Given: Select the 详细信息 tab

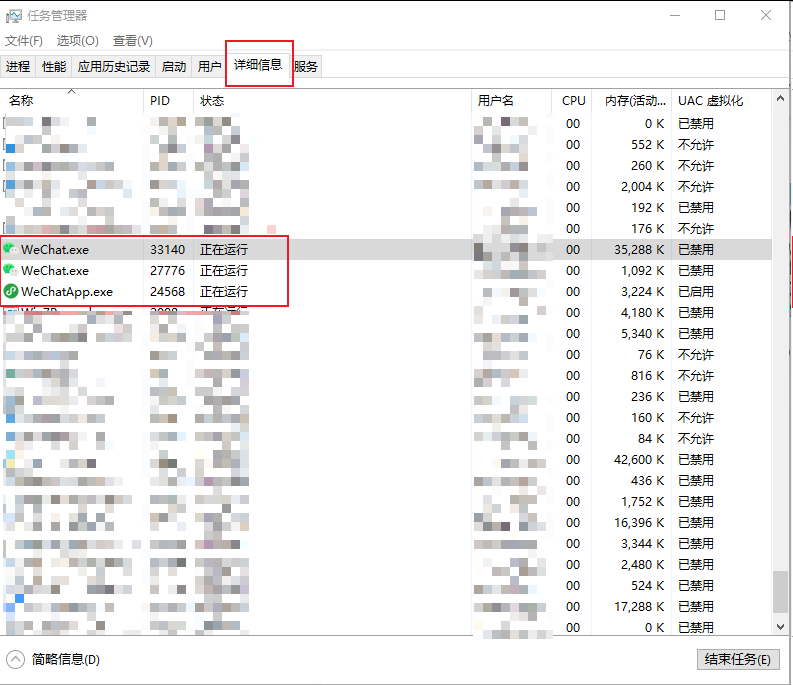Looking at the screenshot, I should pyautogui.click(x=258, y=64).
